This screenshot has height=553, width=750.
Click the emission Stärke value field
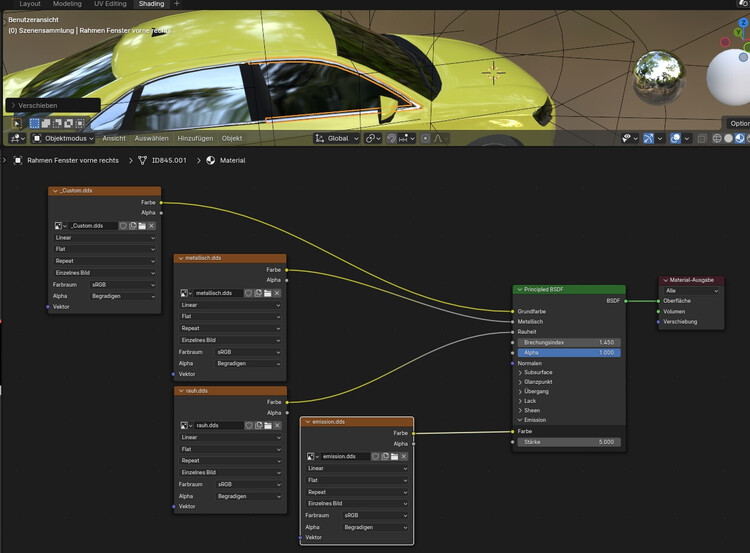point(569,441)
